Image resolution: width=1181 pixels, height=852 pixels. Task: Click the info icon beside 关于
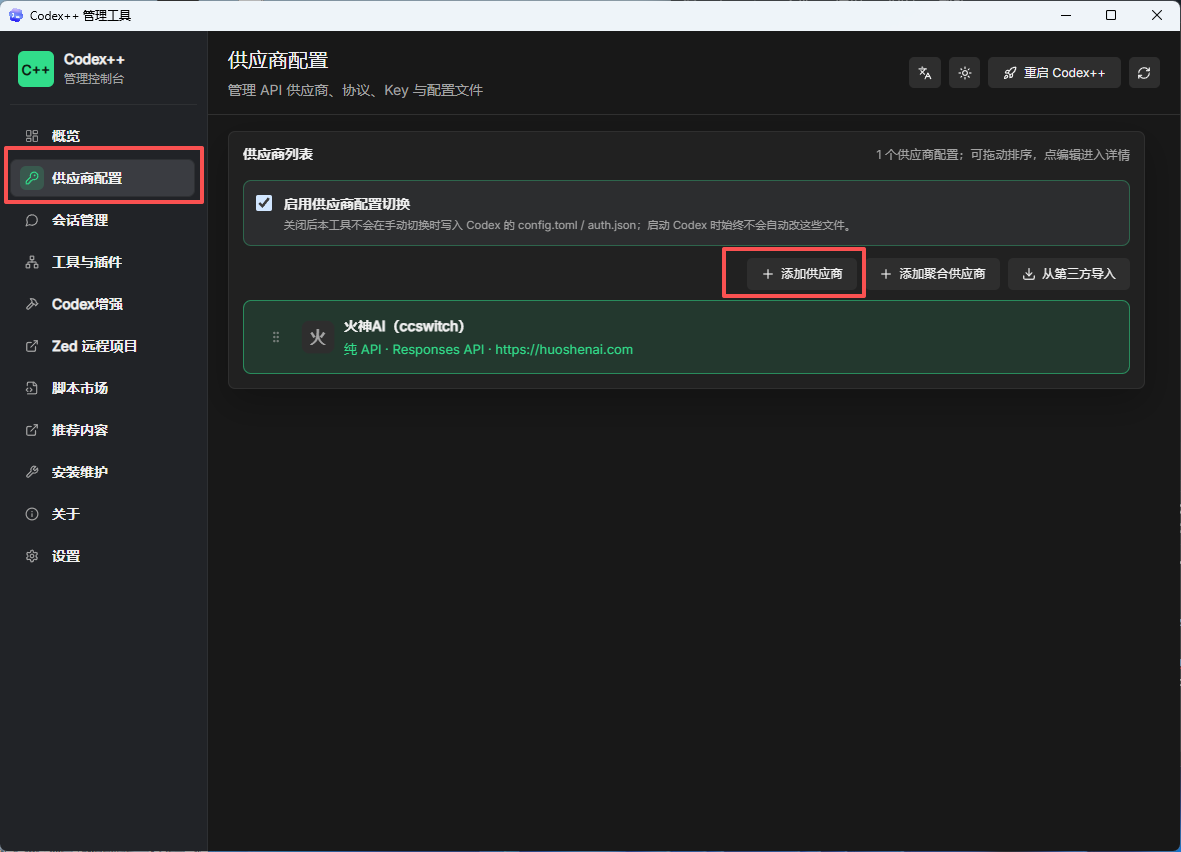point(32,514)
